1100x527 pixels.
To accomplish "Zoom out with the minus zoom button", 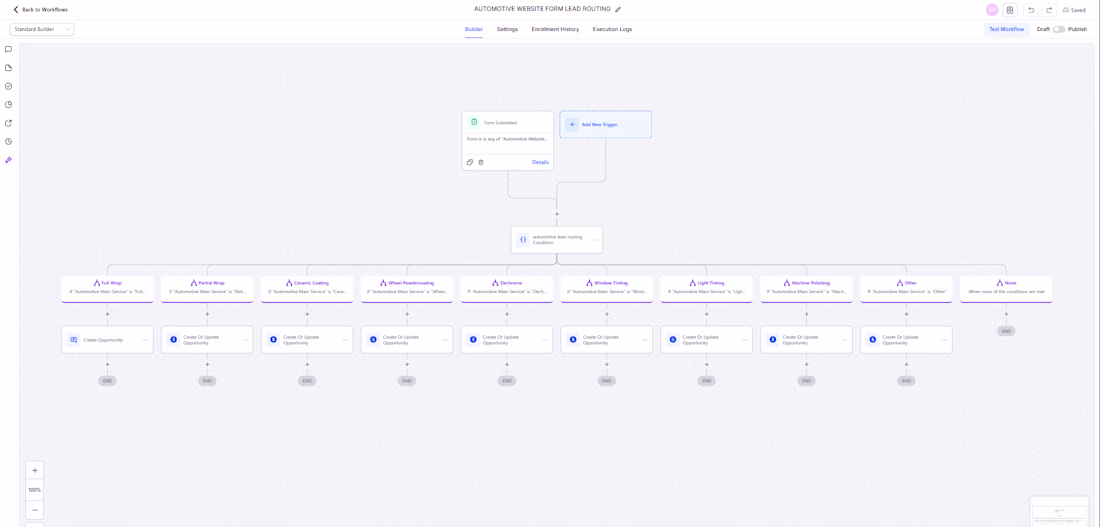I will tap(34, 509).
